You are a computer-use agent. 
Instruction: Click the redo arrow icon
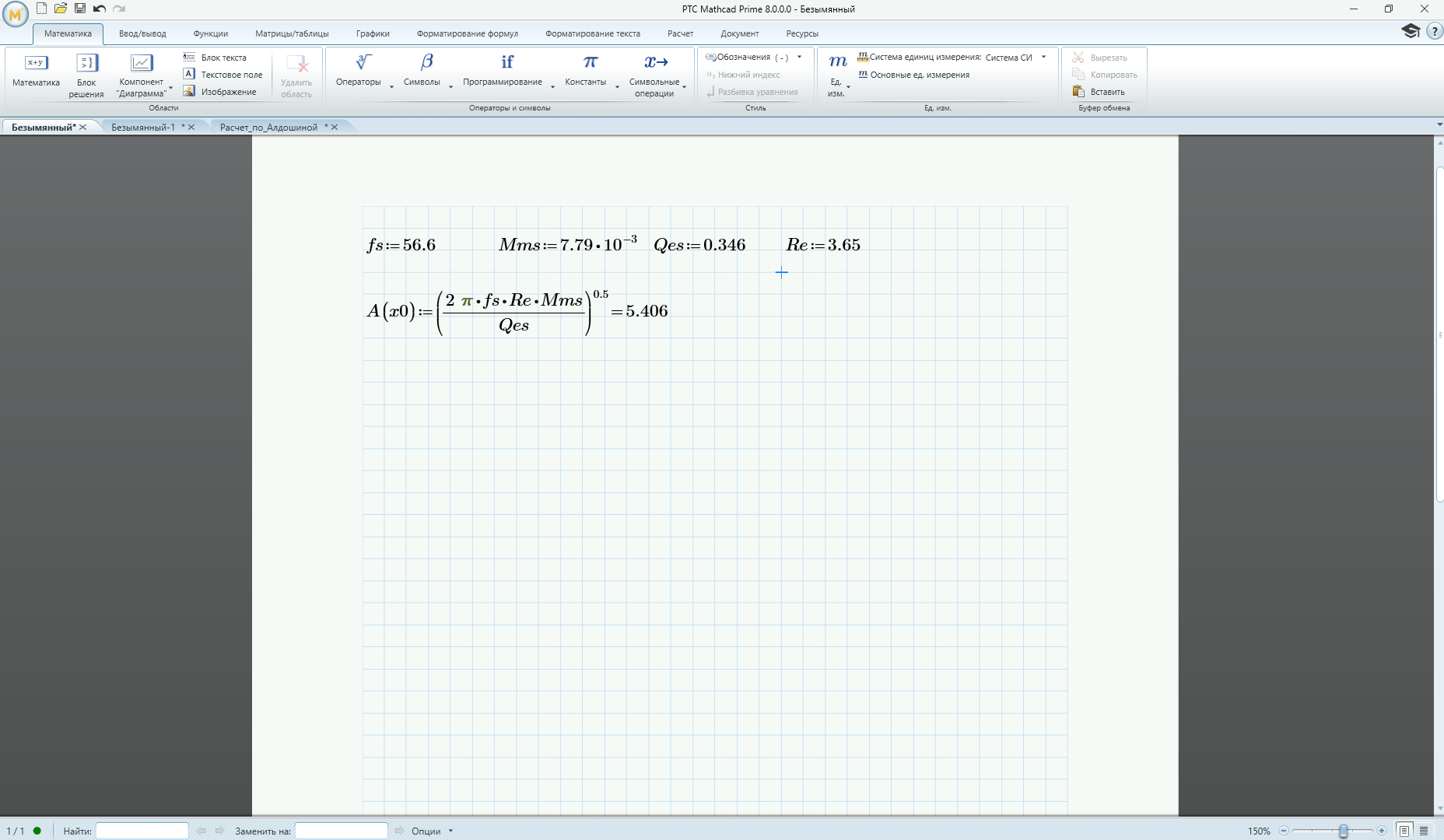click(119, 9)
